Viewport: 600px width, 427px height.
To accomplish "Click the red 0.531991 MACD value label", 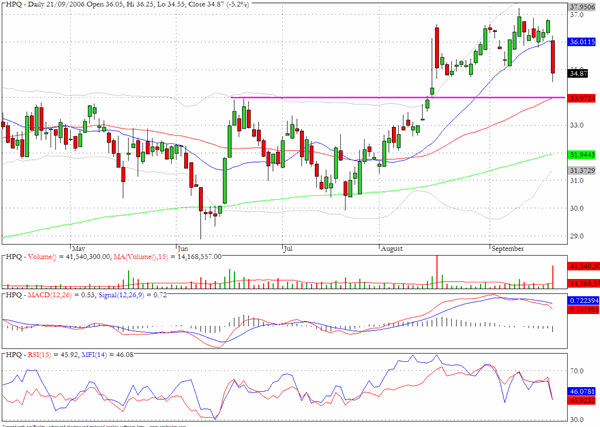I will 582,310.
